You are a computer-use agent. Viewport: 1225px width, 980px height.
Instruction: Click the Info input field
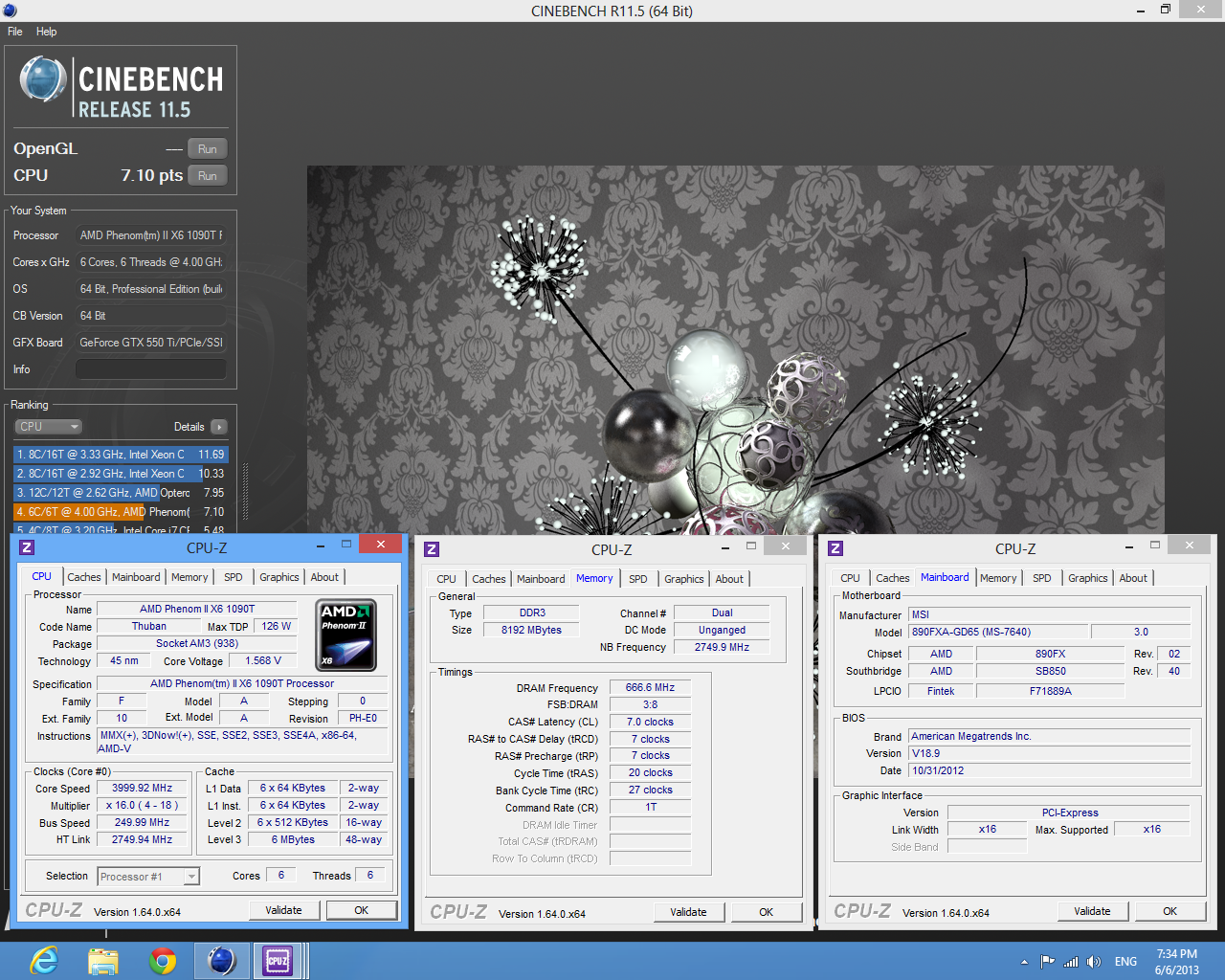coord(151,369)
